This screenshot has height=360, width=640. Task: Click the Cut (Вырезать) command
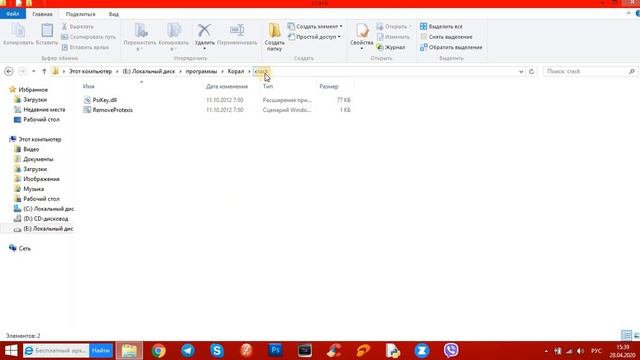pyautogui.click(x=78, y=27)
